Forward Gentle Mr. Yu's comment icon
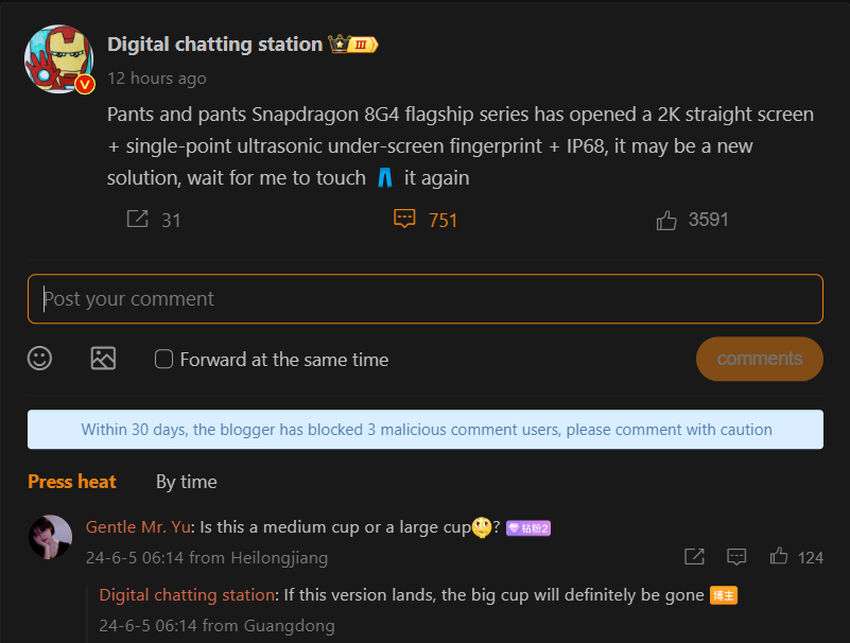This screenshot has width=850, height=643. [x=694, y=556]
